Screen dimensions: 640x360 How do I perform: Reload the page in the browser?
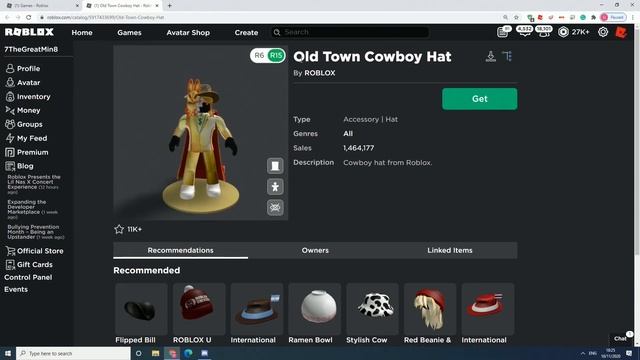29,18
